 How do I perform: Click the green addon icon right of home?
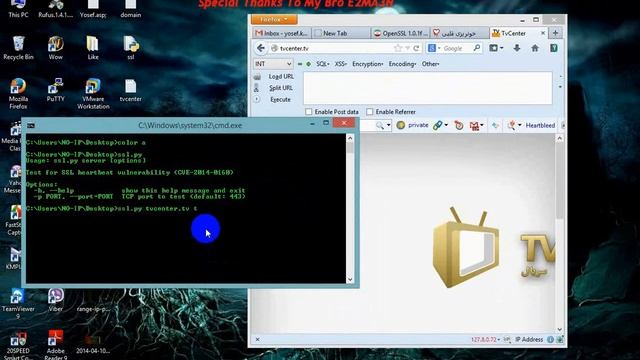coord(553,48)
